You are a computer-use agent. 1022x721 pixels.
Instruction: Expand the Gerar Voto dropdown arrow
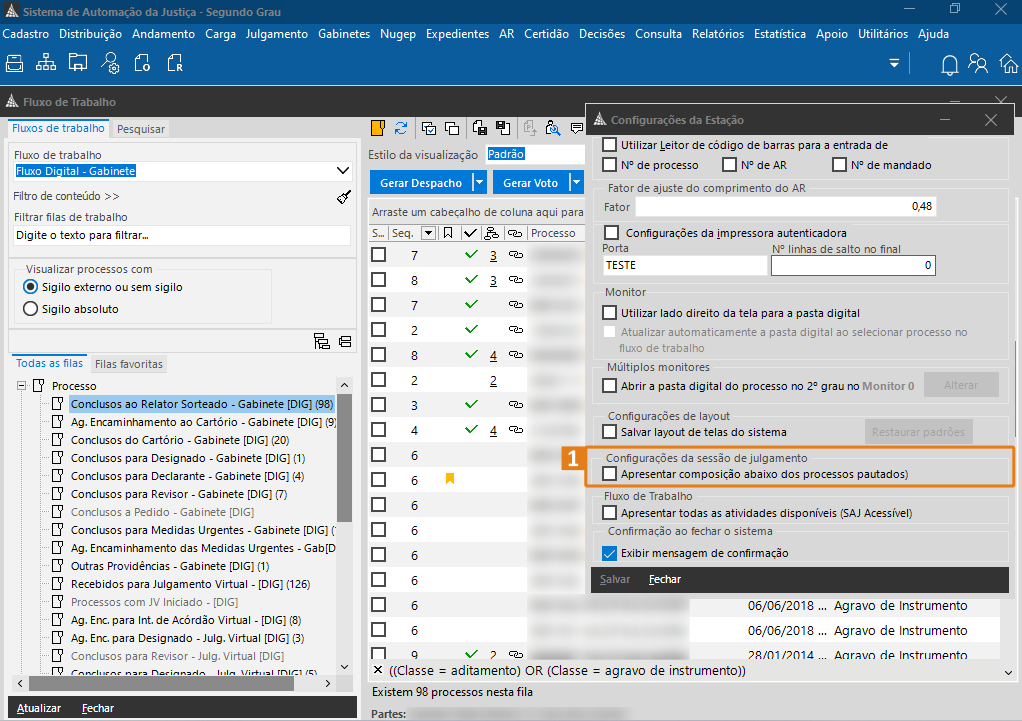tap(576, 183)
